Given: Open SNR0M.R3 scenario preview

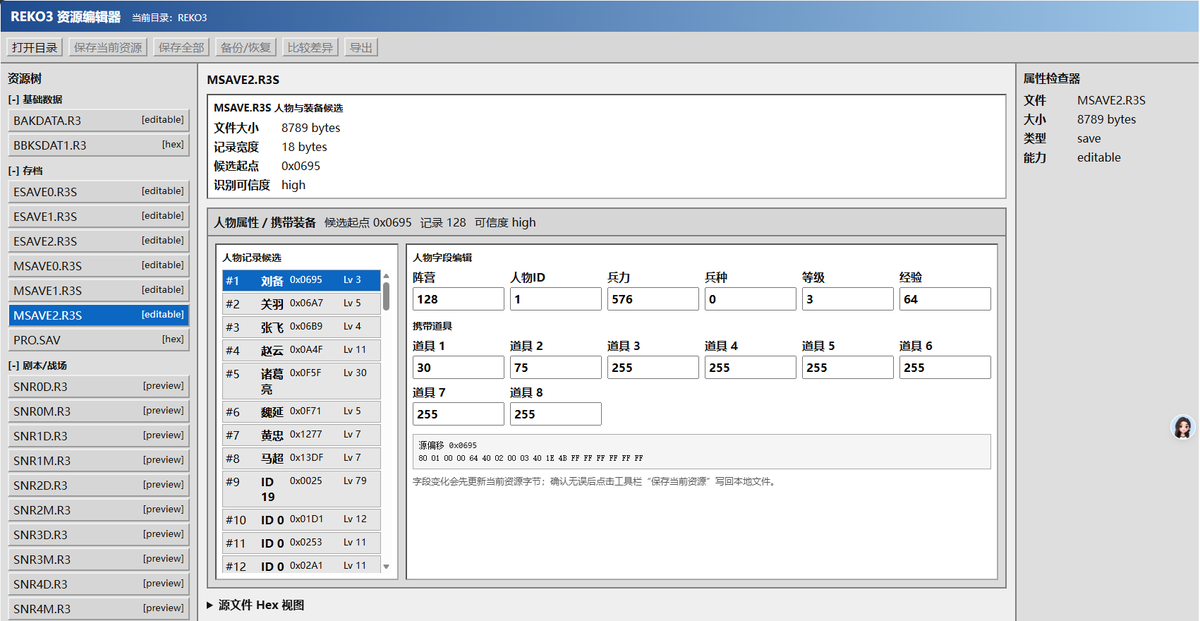Looking at the screenshot, I should click(98, 411).
